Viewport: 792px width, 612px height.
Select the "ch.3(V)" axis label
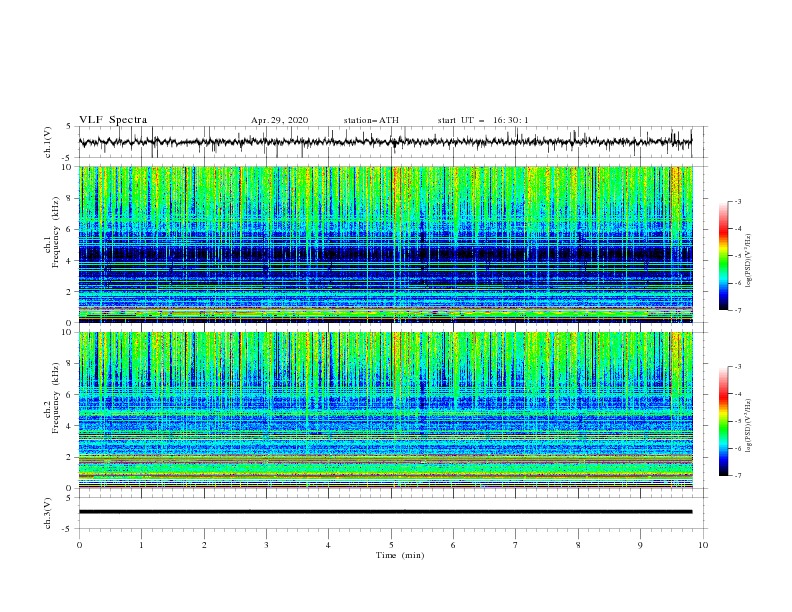48,513
